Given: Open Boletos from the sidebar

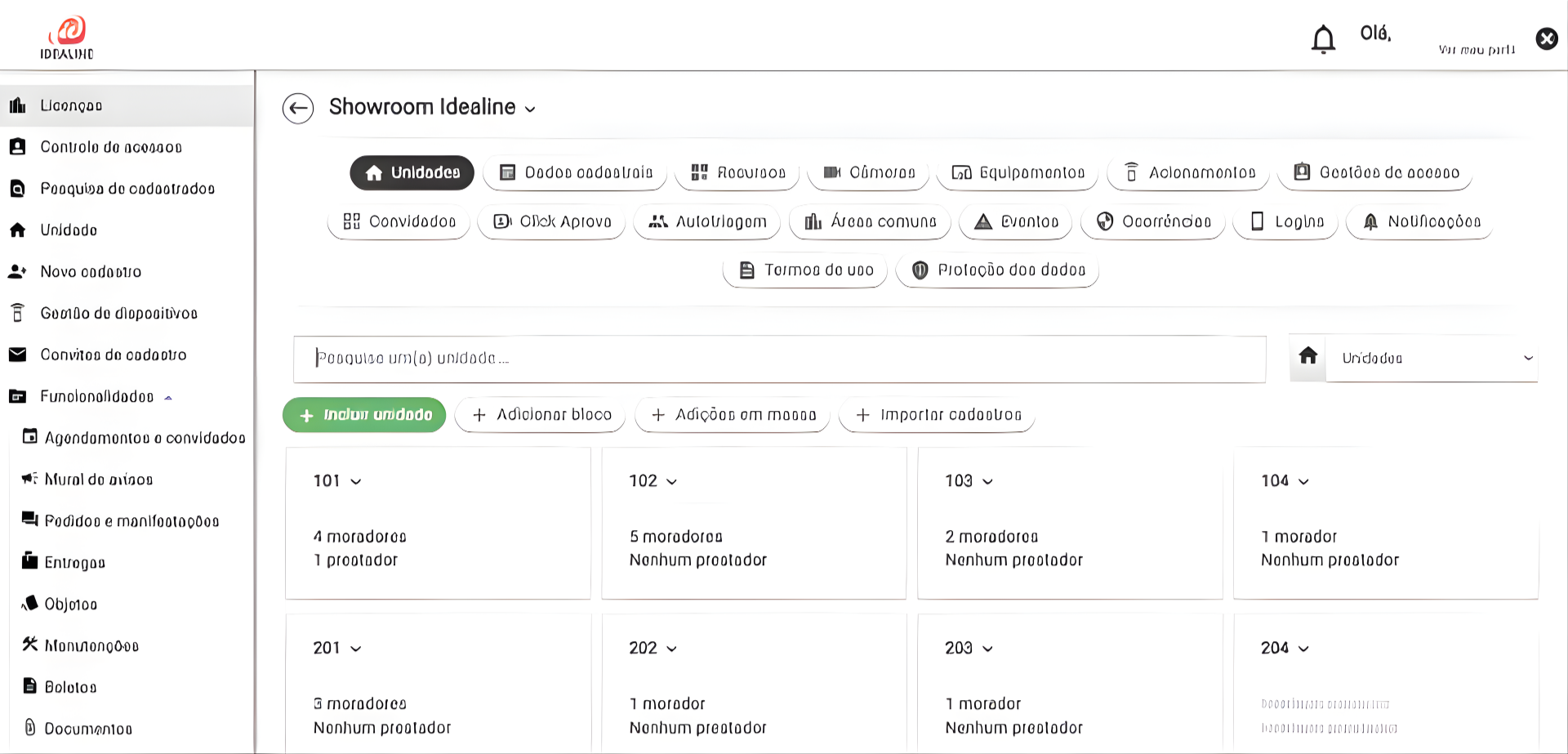Looking at the screenshot, I should pyautogui.click(x=69, y=686).
